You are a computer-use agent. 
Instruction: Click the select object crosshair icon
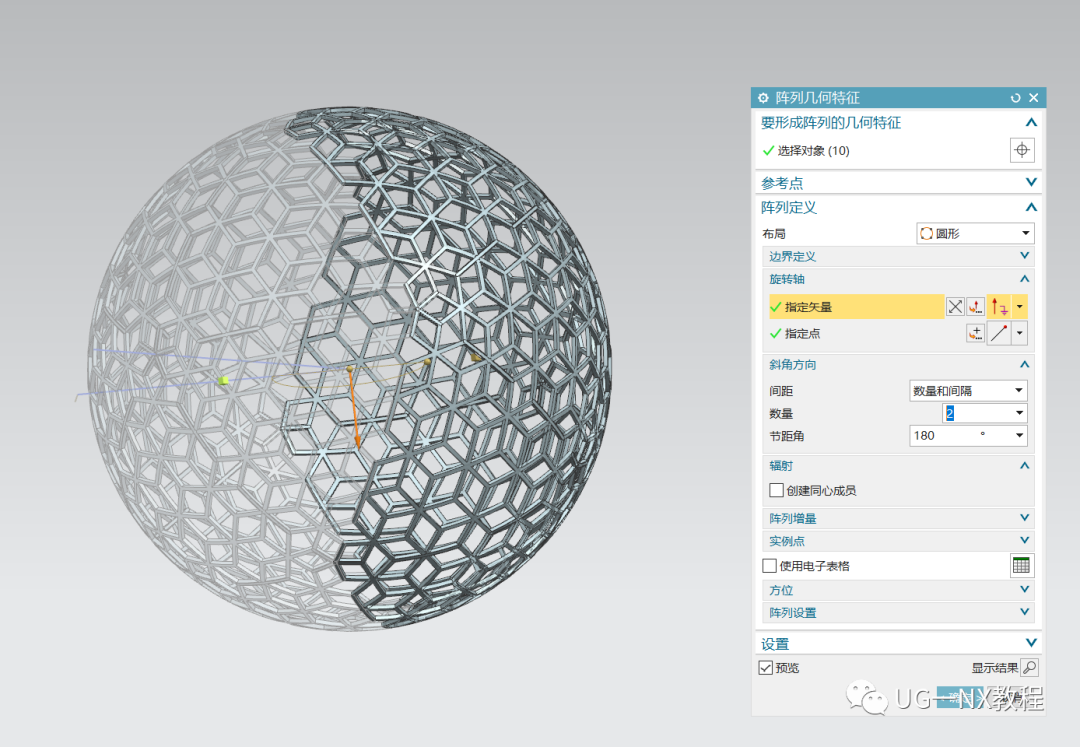(1021, 150)
